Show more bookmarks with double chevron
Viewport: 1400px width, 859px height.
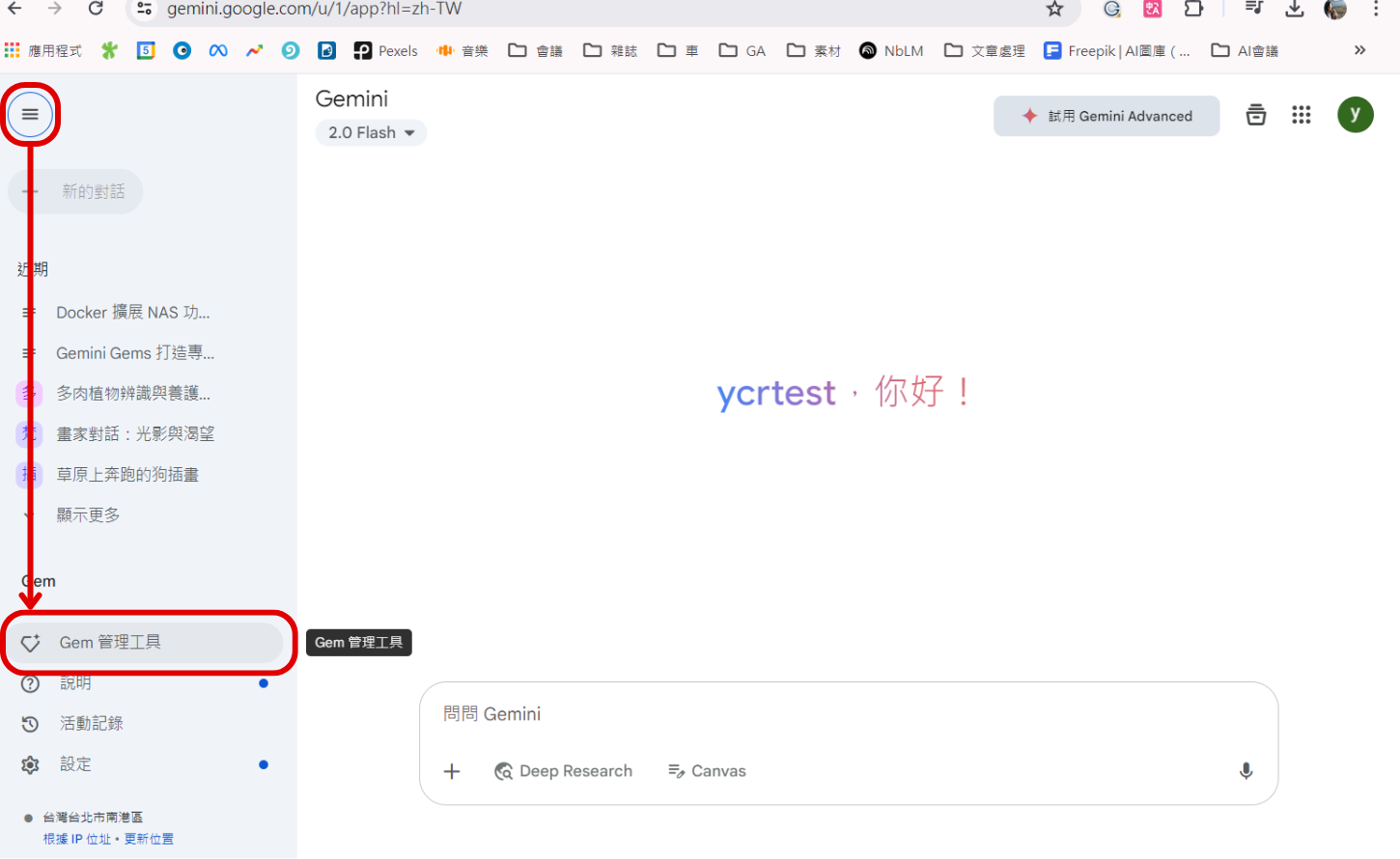(1359, 50)
